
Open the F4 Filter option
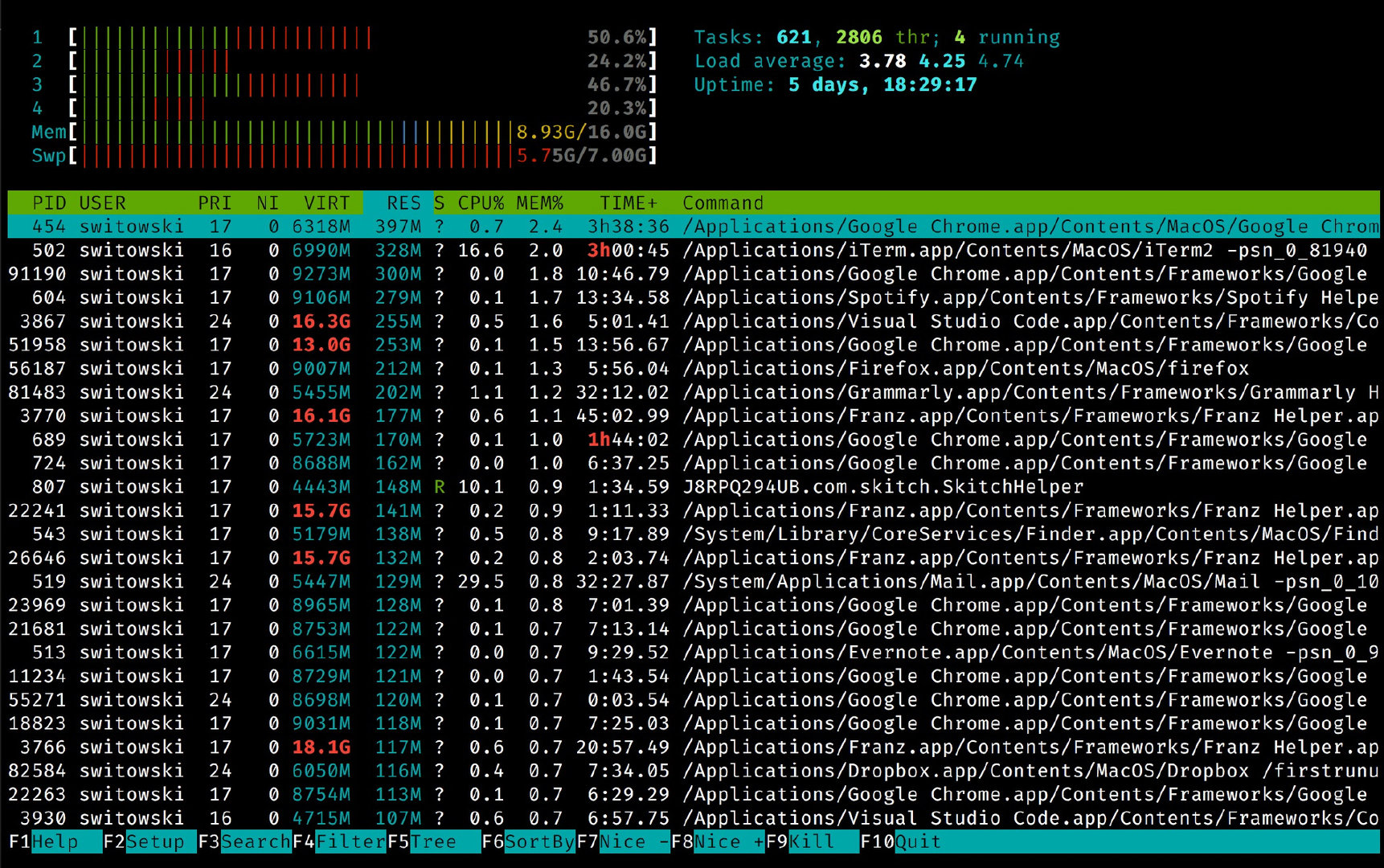(350, 841)
